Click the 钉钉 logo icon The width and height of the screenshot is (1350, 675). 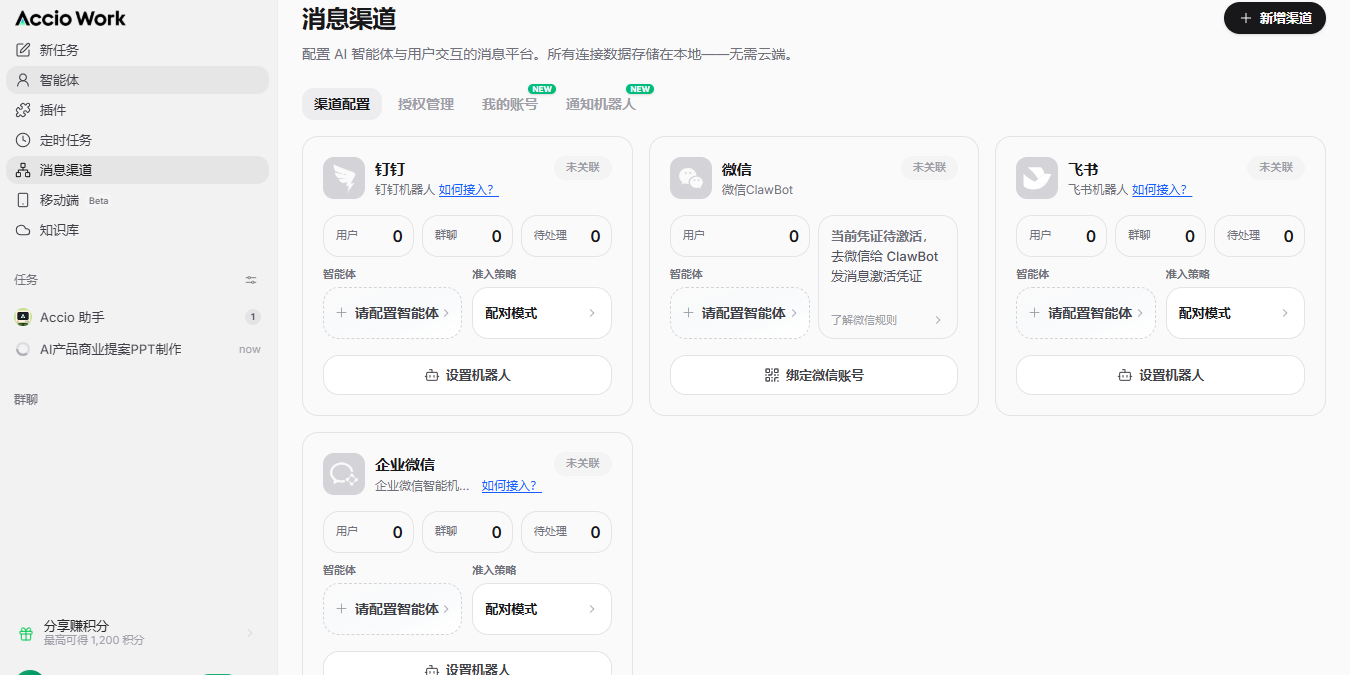point(344,178)
